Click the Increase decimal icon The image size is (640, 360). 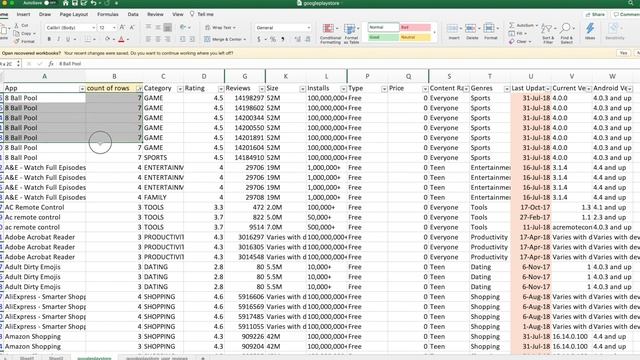[298, 39]
